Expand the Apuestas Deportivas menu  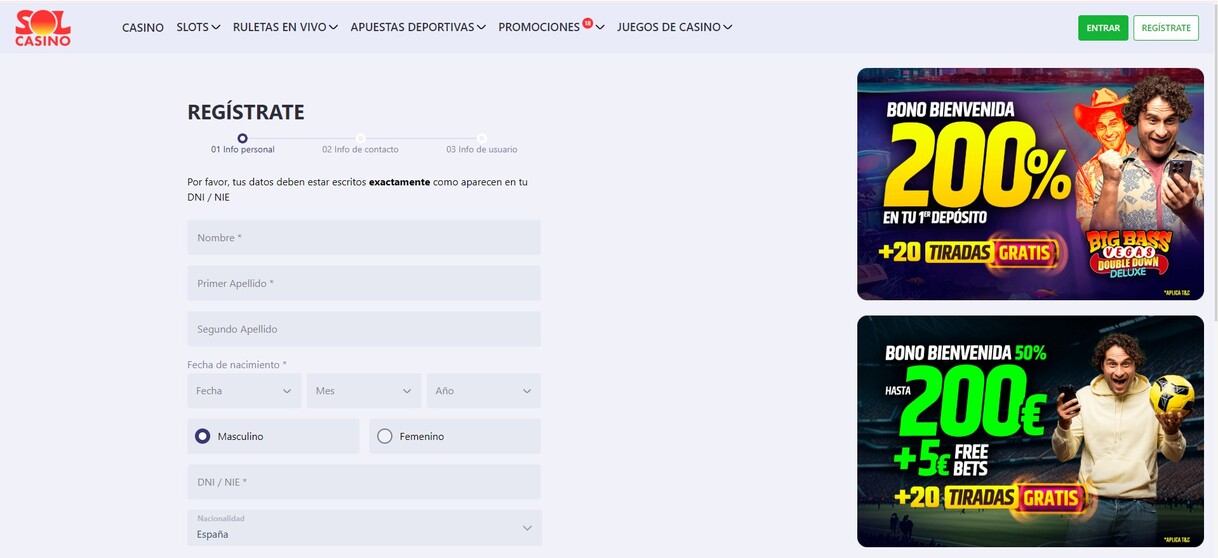418,27
